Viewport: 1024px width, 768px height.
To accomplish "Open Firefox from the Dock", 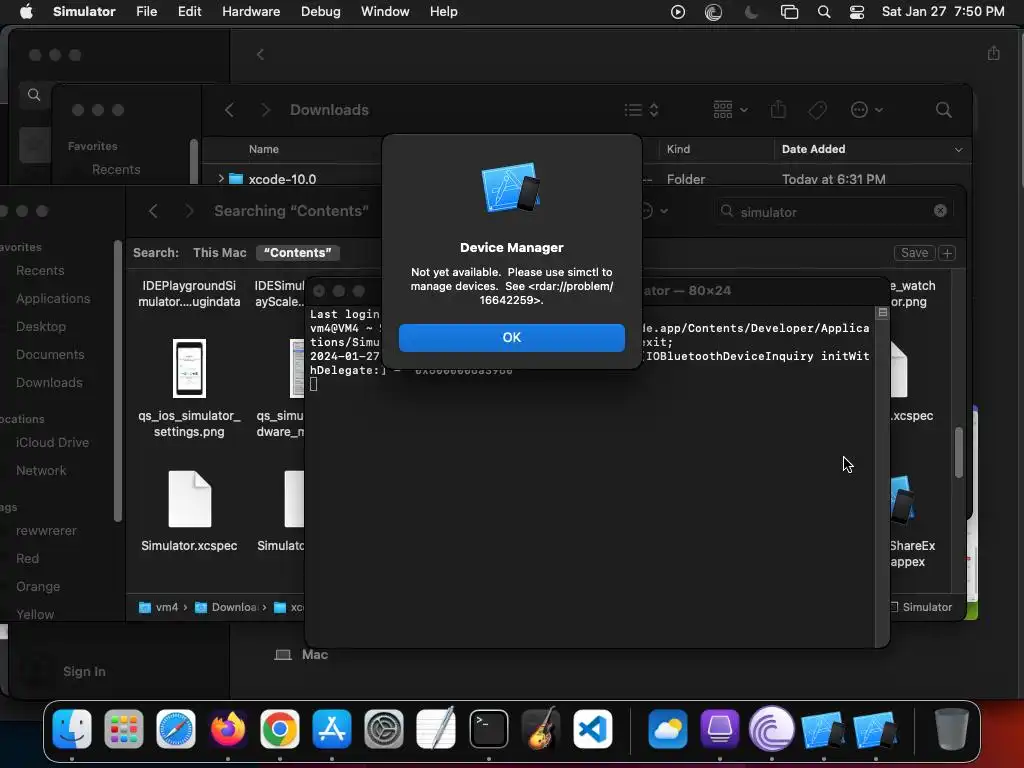I will tap(228, 729).
